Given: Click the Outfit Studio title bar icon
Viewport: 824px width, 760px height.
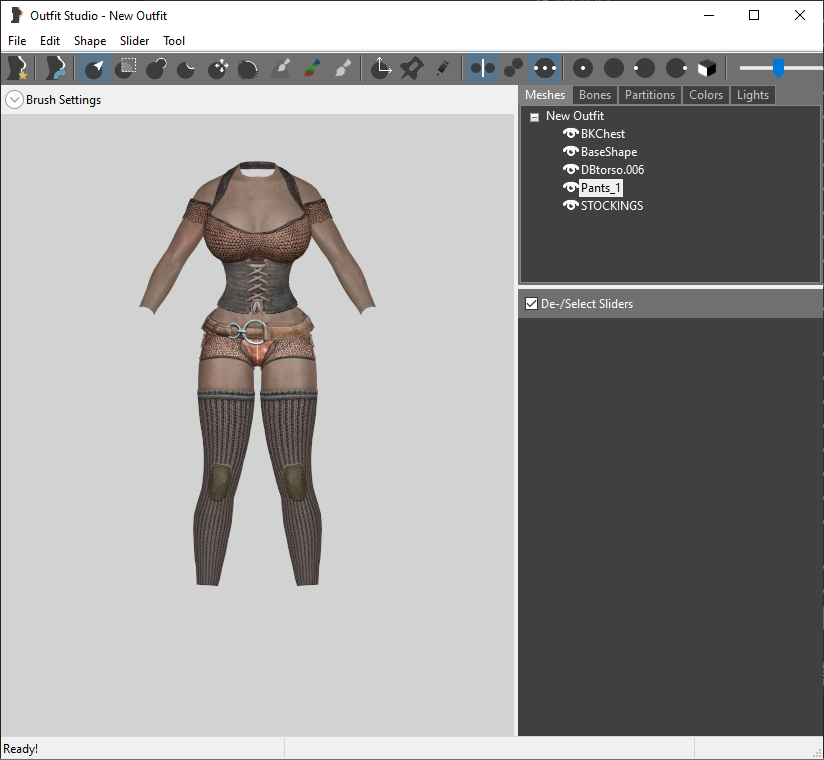Looking at the screenshot, I should pos(16,15).
